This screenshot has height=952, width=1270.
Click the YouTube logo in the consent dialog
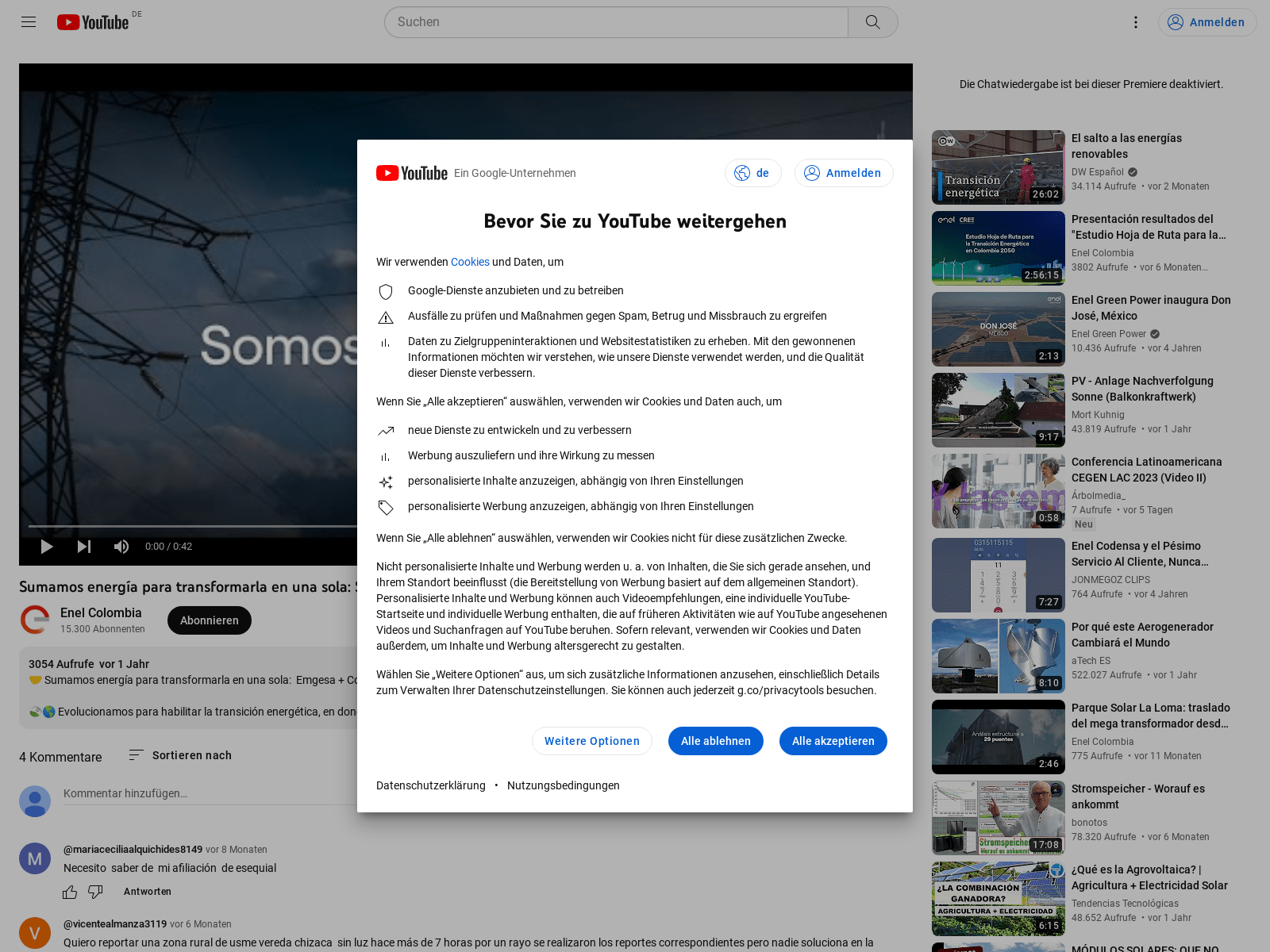pos(412,173)
